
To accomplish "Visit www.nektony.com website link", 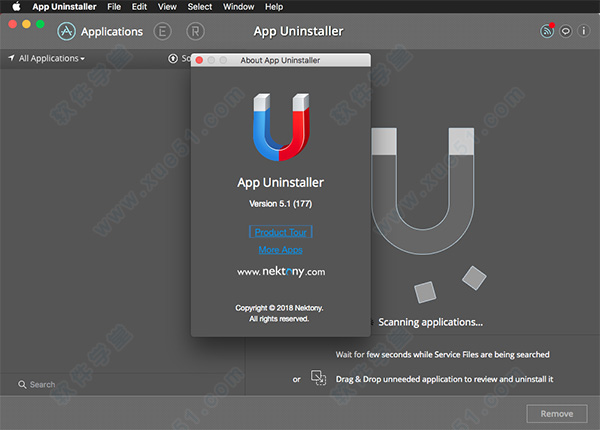I will [281, 272].
